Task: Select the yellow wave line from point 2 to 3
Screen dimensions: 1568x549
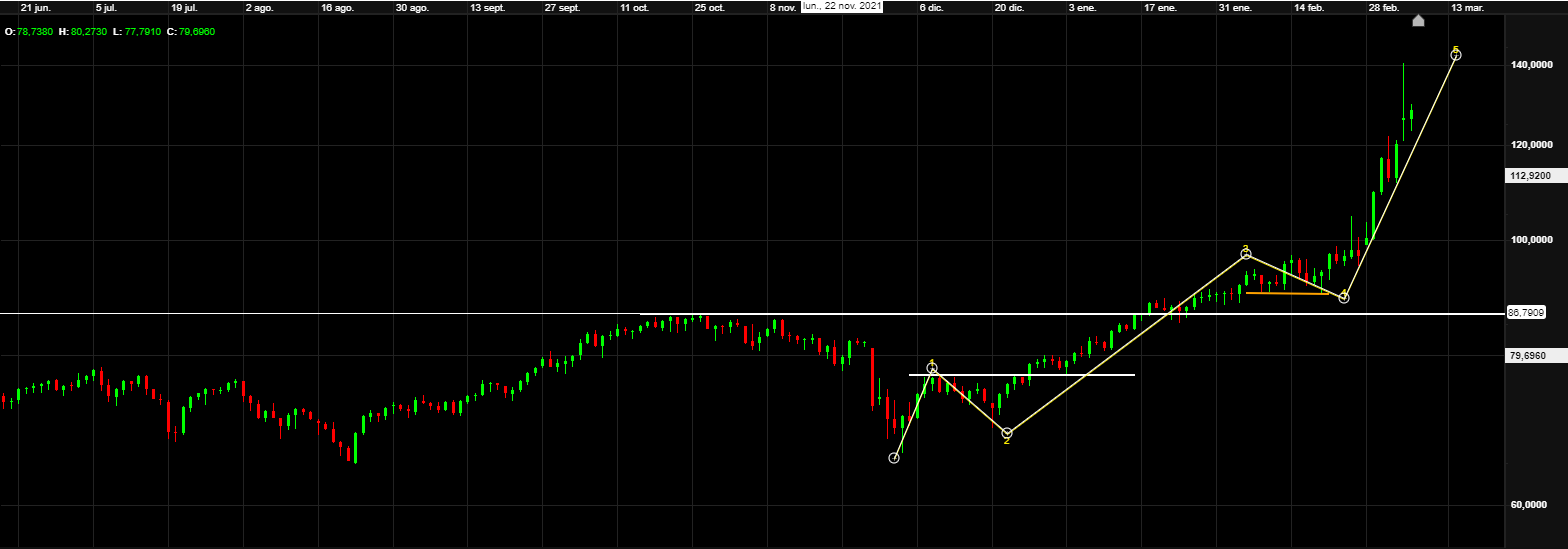Action: click(1126, 343)
